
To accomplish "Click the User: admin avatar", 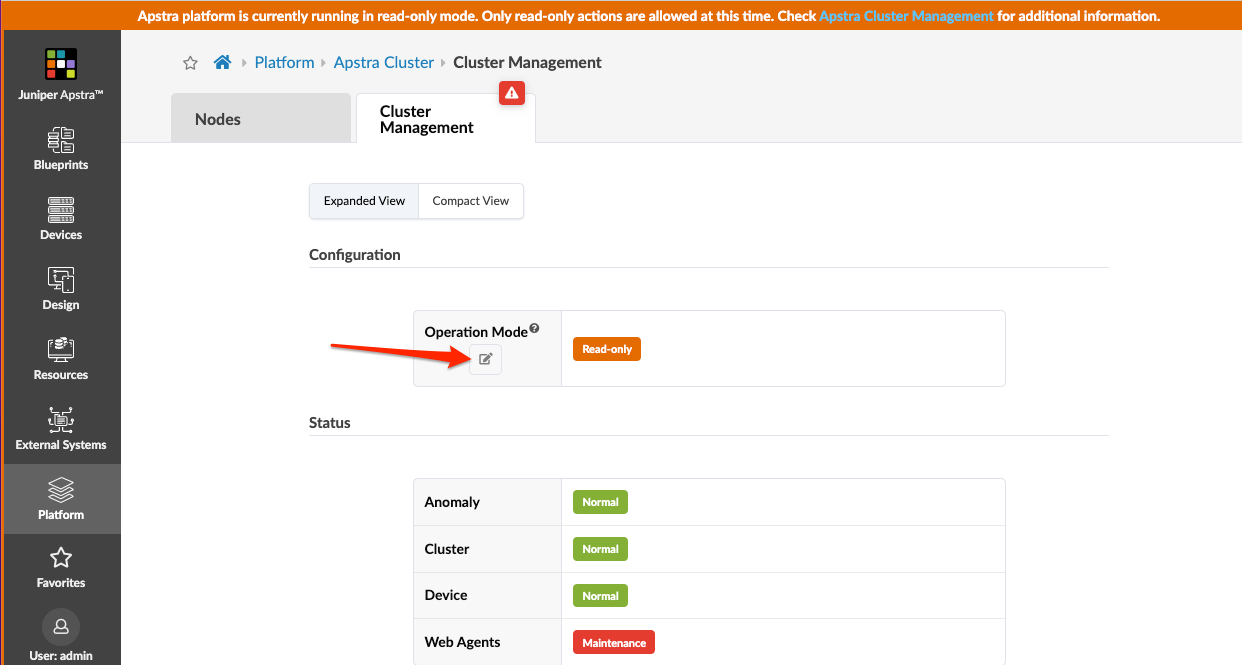I will [61, 626].
